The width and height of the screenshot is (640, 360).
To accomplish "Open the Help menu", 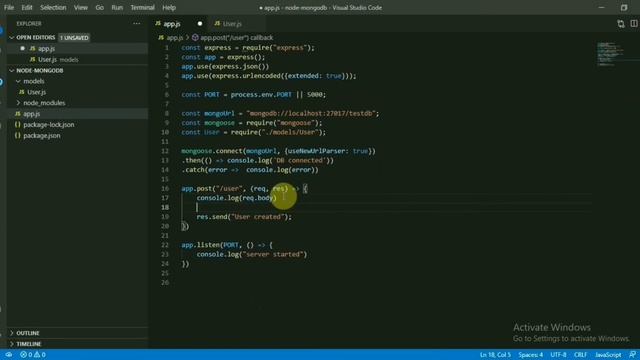I will tap(169, 7).
